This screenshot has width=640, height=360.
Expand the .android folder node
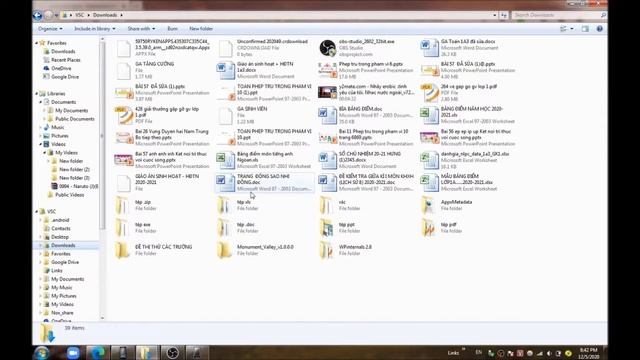[41, 220]
